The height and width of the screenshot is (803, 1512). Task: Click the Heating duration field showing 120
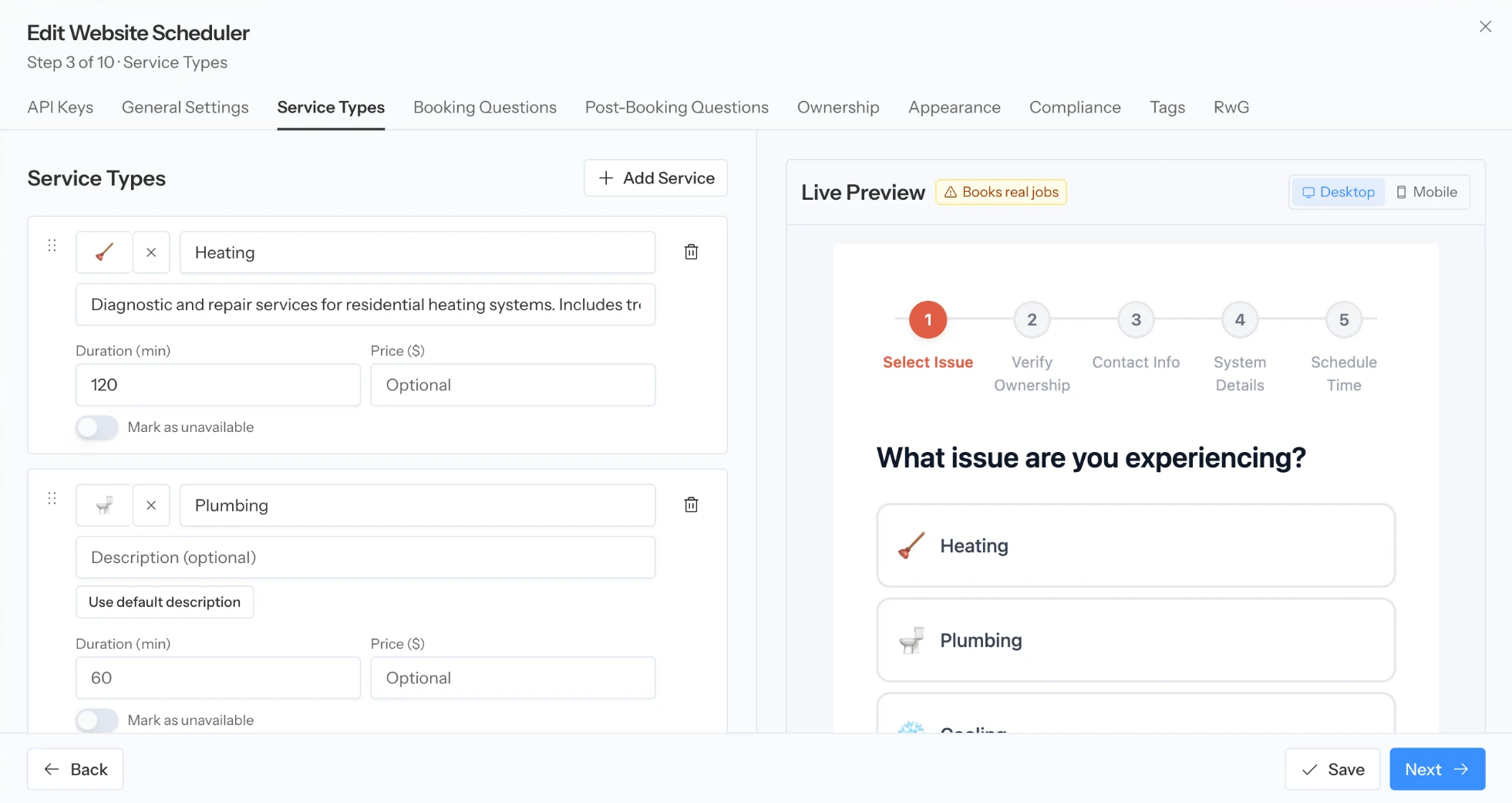point(218,385)
